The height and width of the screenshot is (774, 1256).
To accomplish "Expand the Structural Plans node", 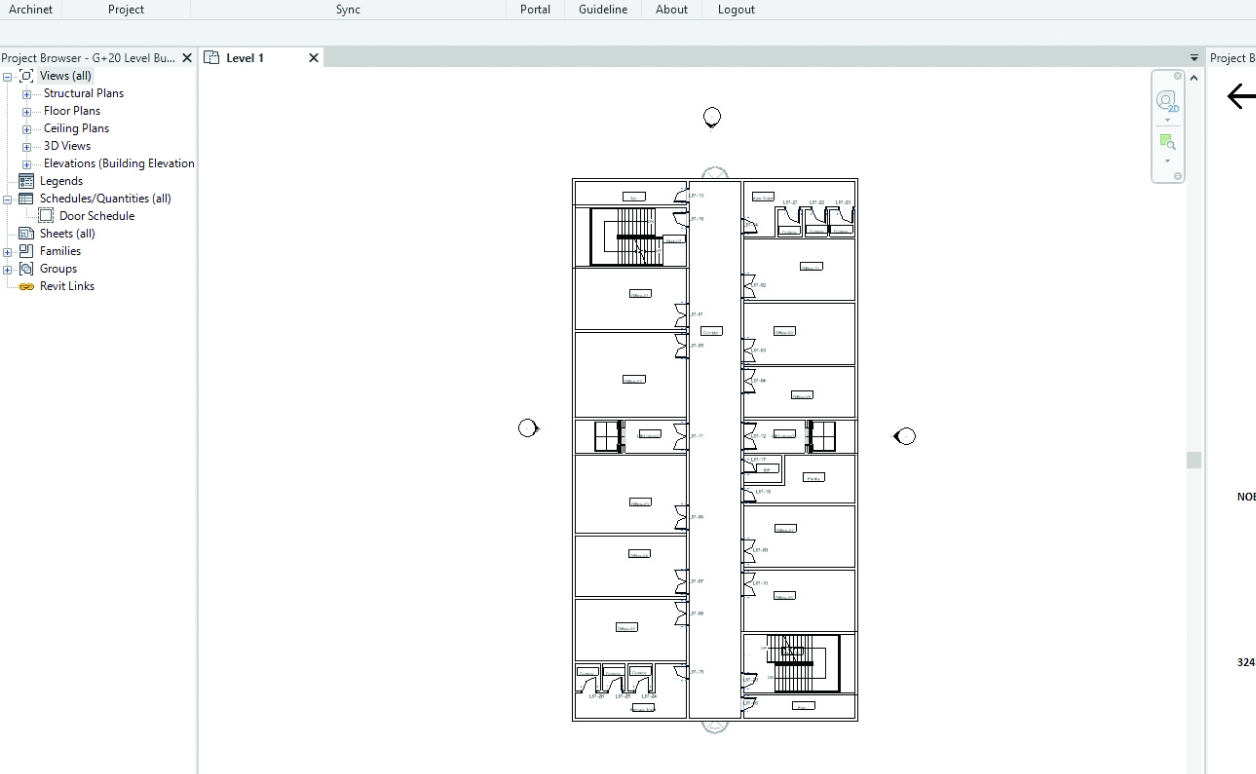I will click(x=27, y=94).
